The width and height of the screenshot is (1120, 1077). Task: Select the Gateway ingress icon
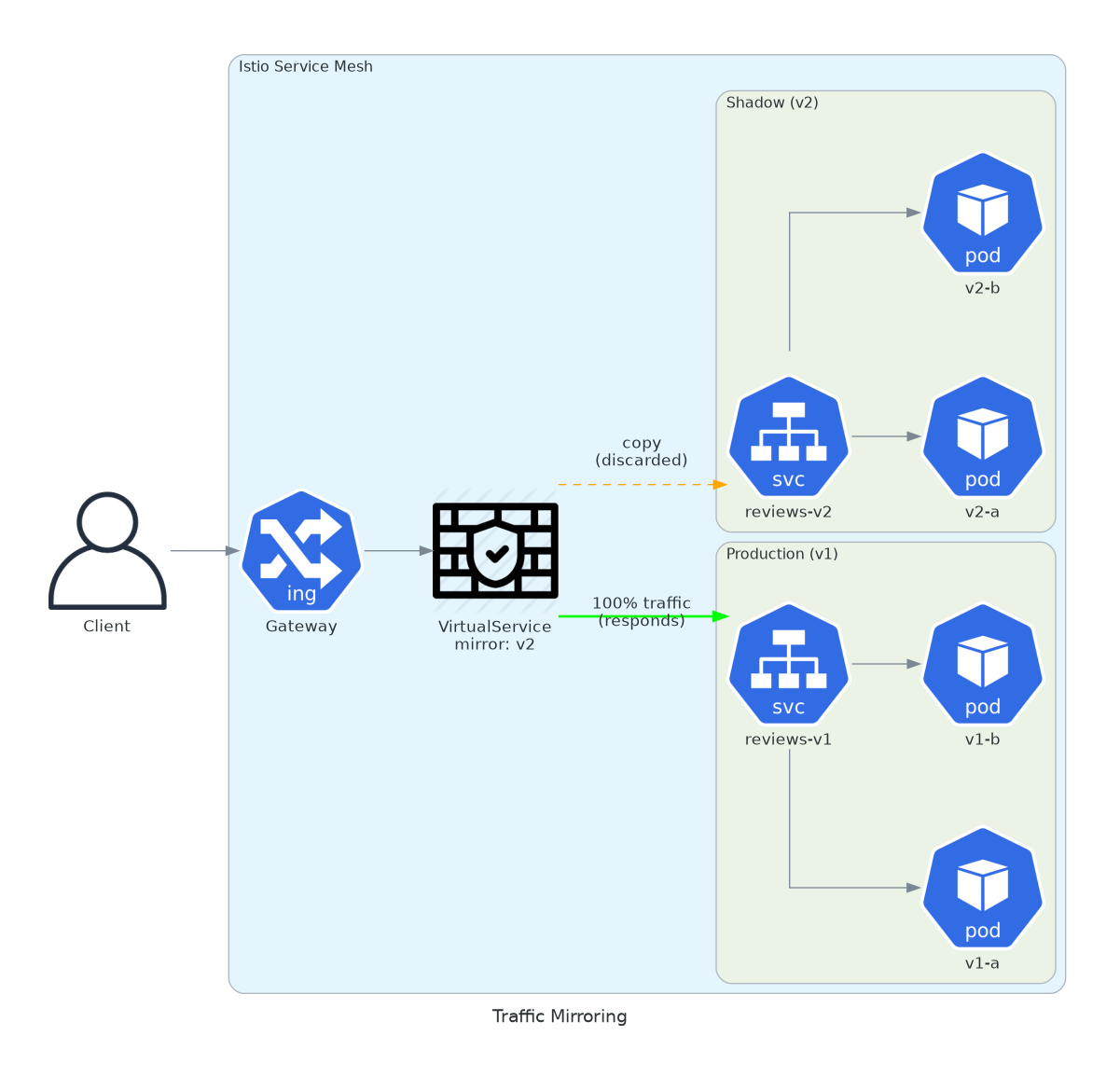(x=301, y=551)
